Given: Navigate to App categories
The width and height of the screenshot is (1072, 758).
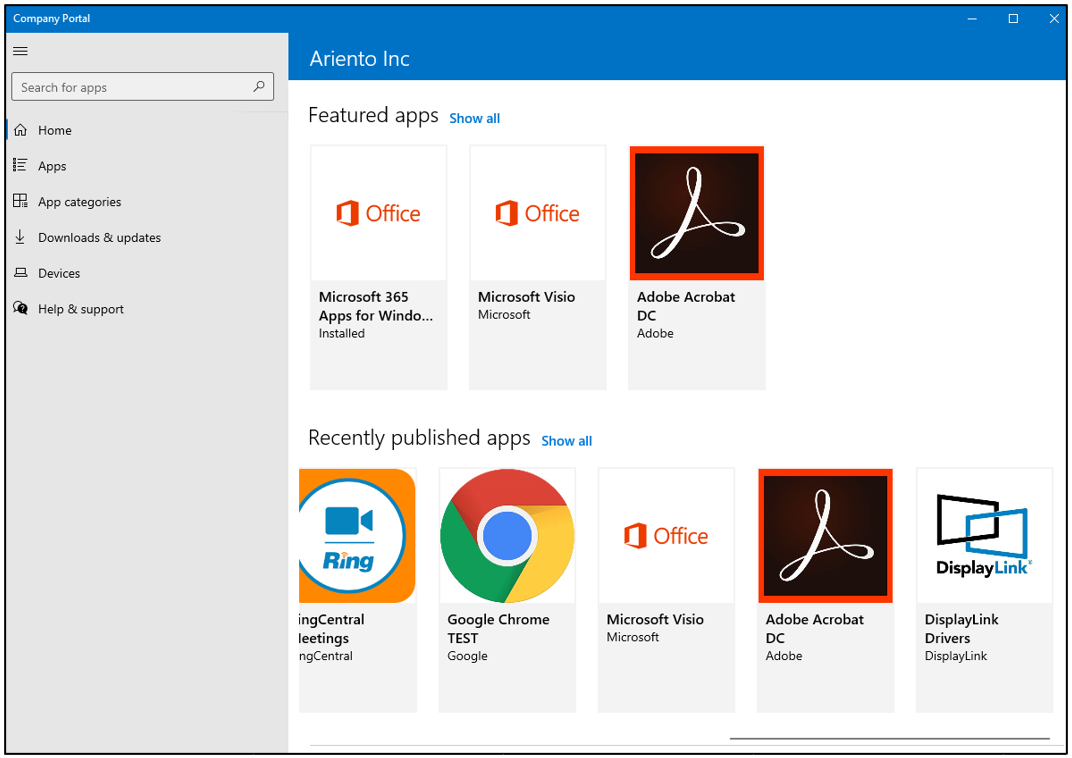Looking at the screenshot, I should [x=79, y=202].
